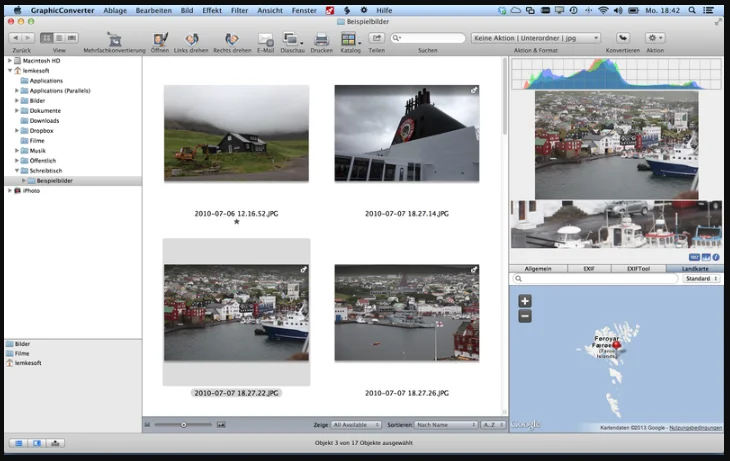This screenshot has width=730, height=461.
Task: Send image via E-Mail icon
Action: click(x=265, y=40)
